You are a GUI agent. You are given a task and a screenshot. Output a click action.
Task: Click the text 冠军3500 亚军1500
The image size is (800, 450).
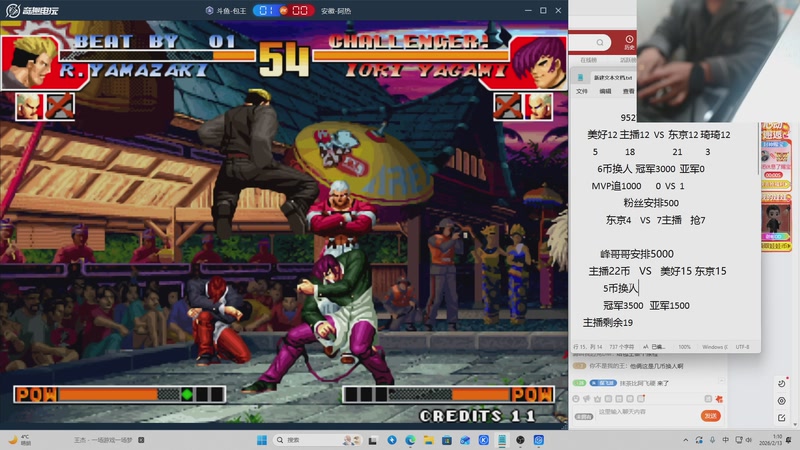(x=646, y=306)
